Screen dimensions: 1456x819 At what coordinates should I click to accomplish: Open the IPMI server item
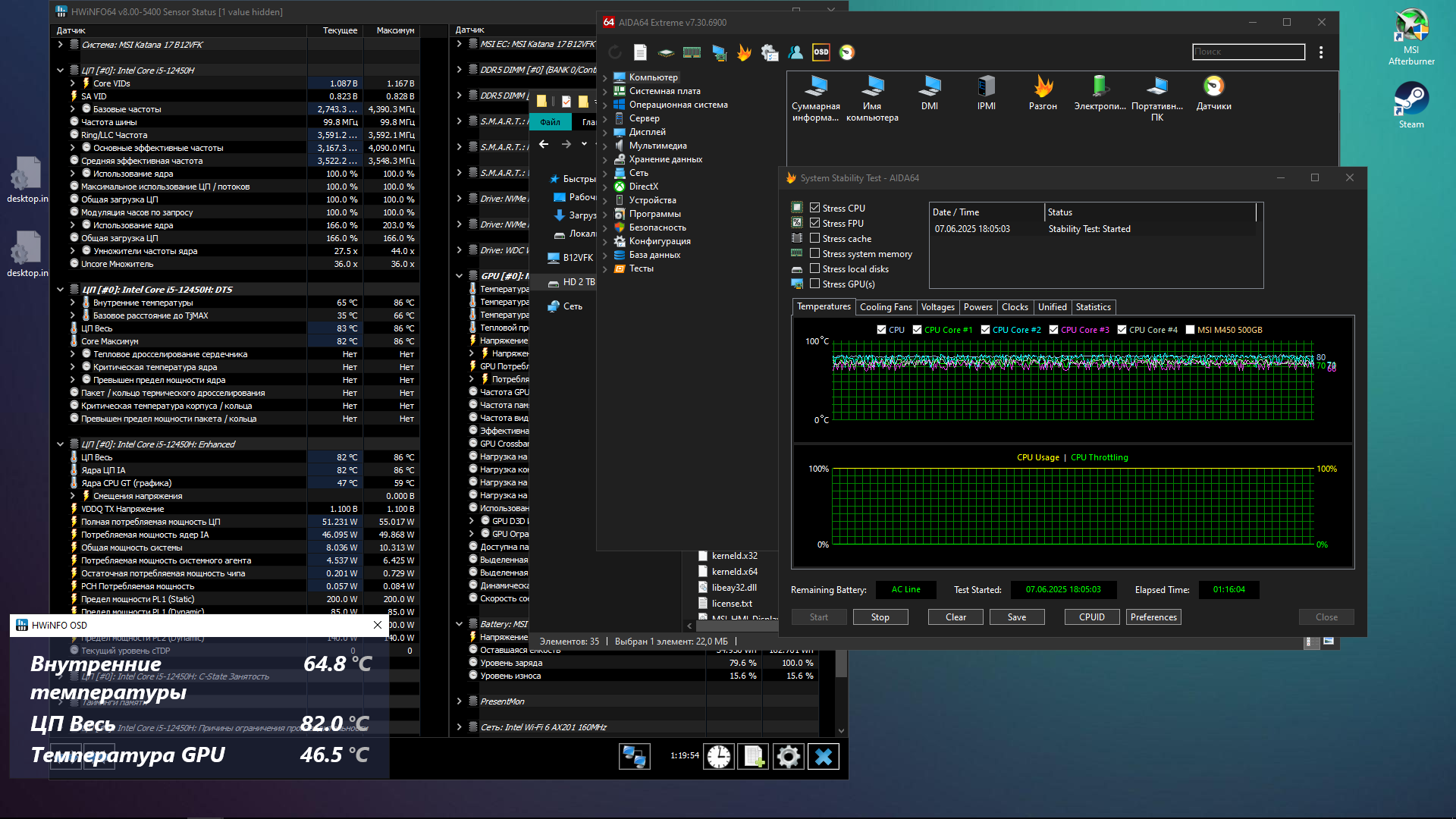(x=987, y=93)
